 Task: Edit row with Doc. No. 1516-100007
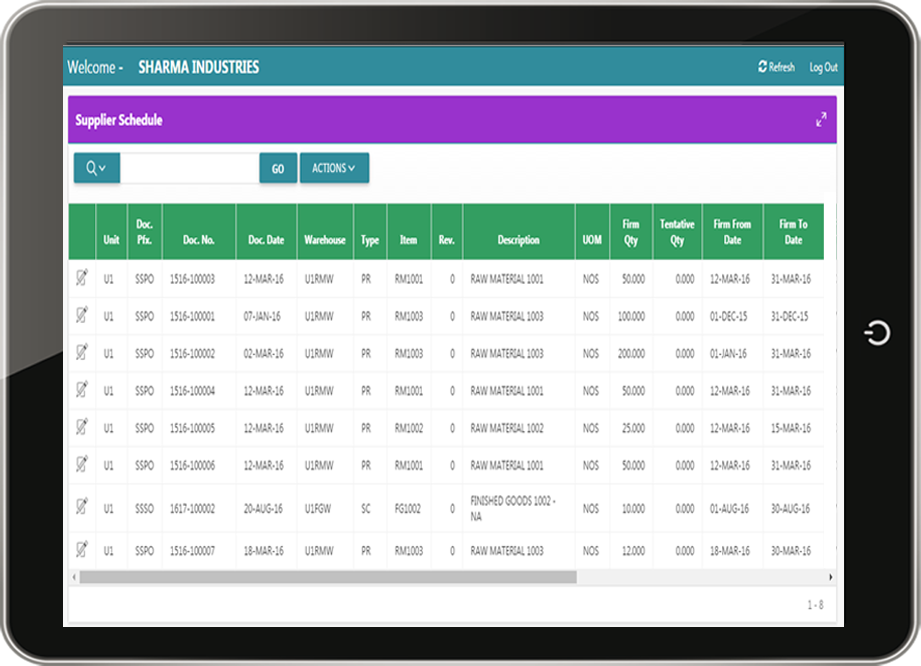[x=82, y=550]
